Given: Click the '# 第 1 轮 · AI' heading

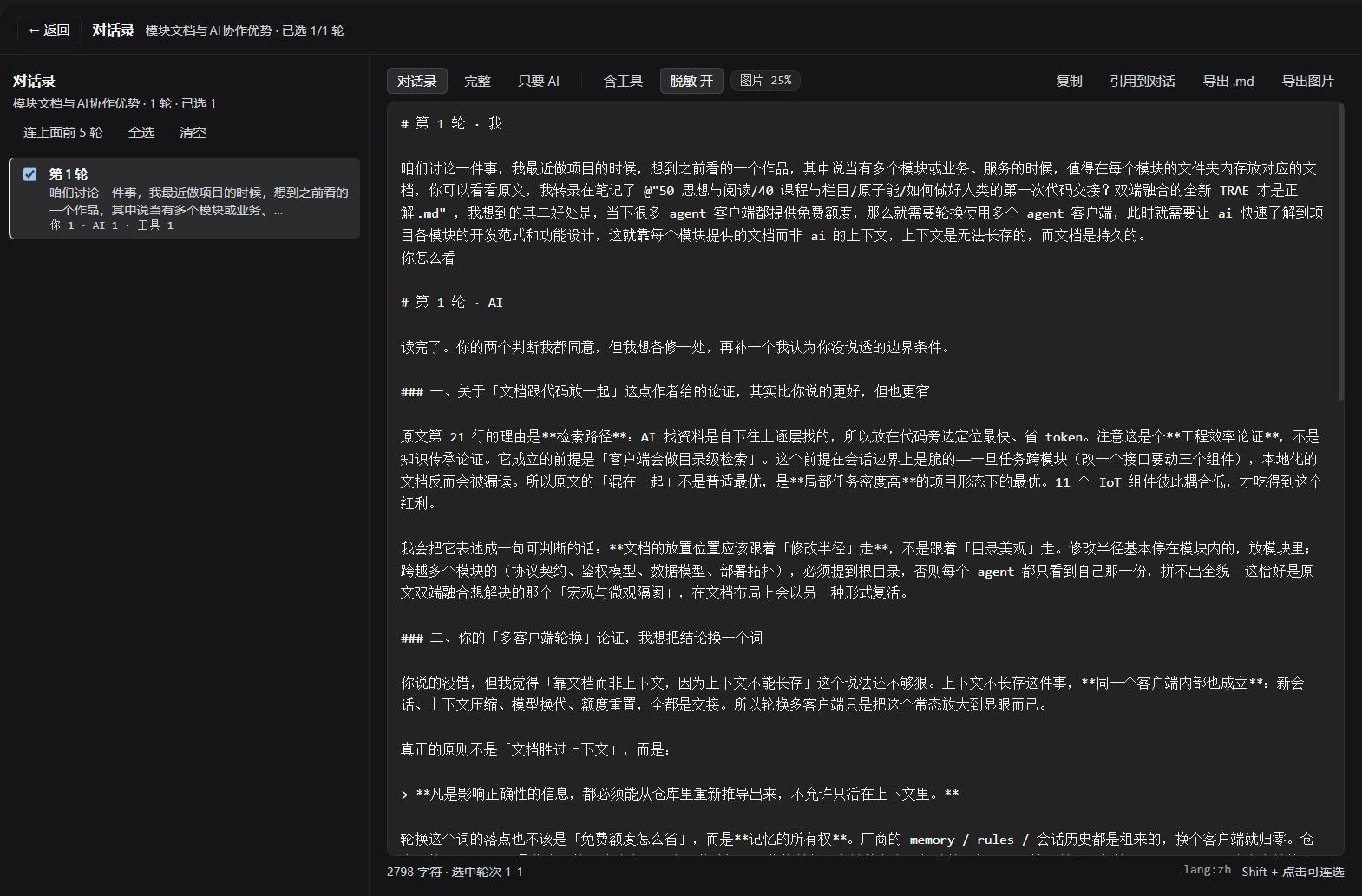Looking at the screenshot, I should tap(452, 303).
